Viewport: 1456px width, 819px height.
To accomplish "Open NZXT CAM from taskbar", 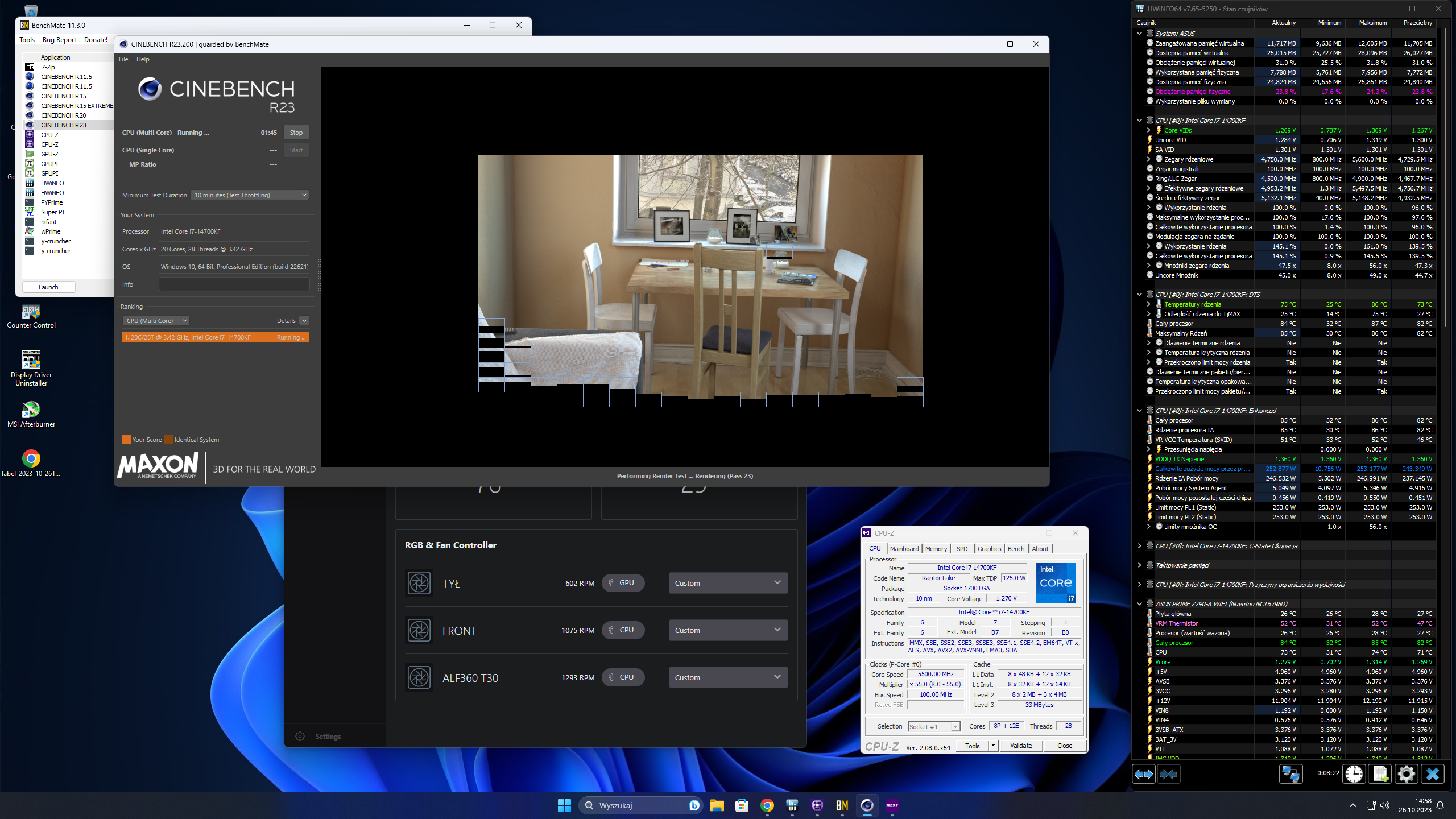I will pyautogui.click(x=892, y=805).
